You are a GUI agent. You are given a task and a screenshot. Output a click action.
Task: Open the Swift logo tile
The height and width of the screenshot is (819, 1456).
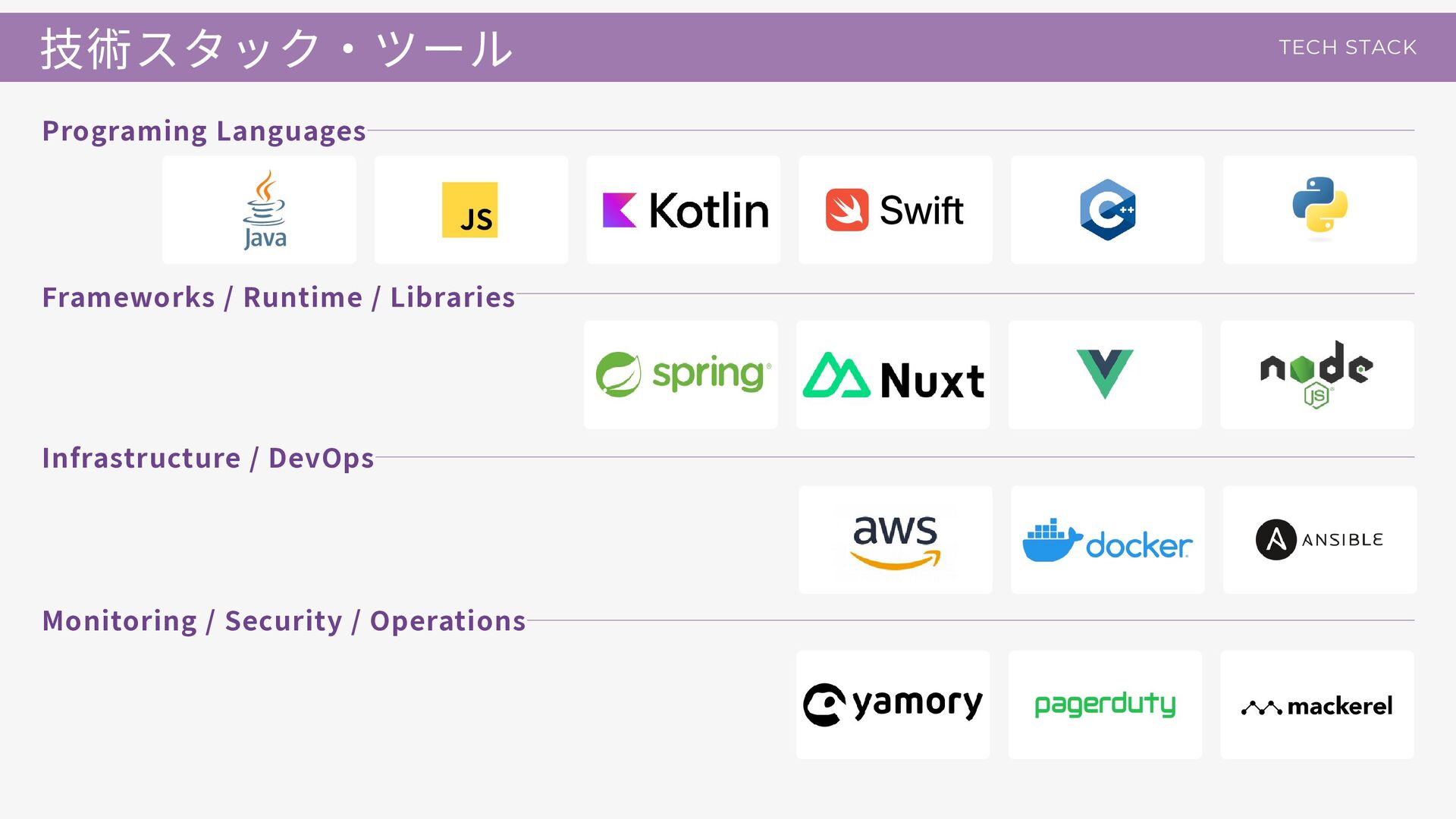895,210
